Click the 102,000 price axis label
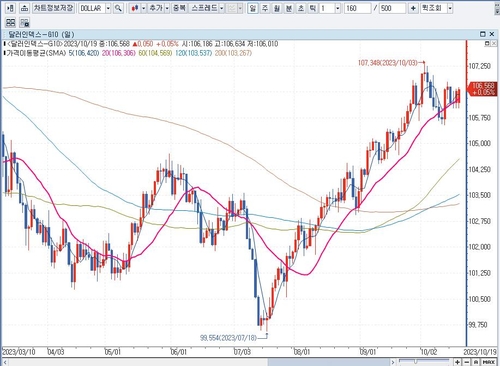 [480, 247]
